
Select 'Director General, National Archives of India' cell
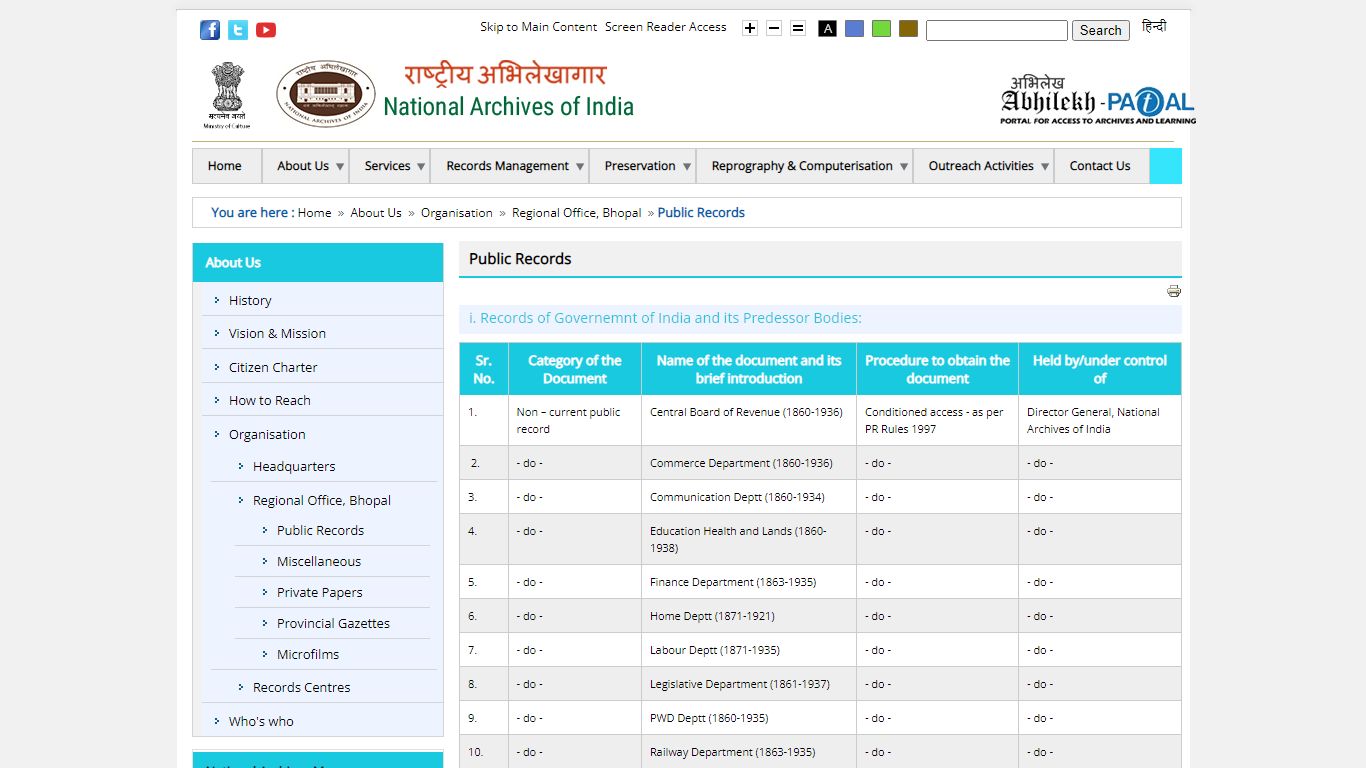(1100, 420)
